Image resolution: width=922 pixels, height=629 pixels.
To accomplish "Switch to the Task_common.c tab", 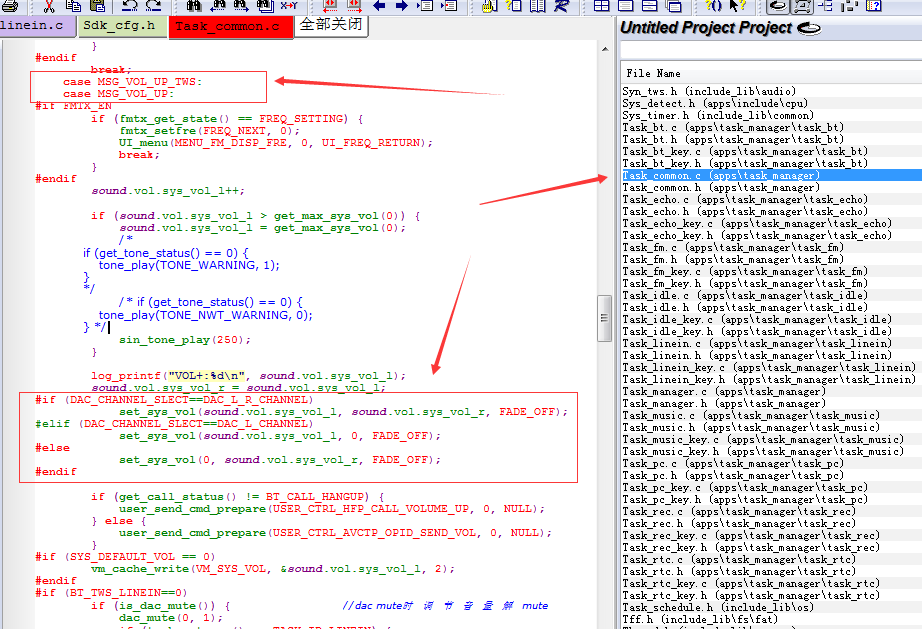I will pos(230,27).
